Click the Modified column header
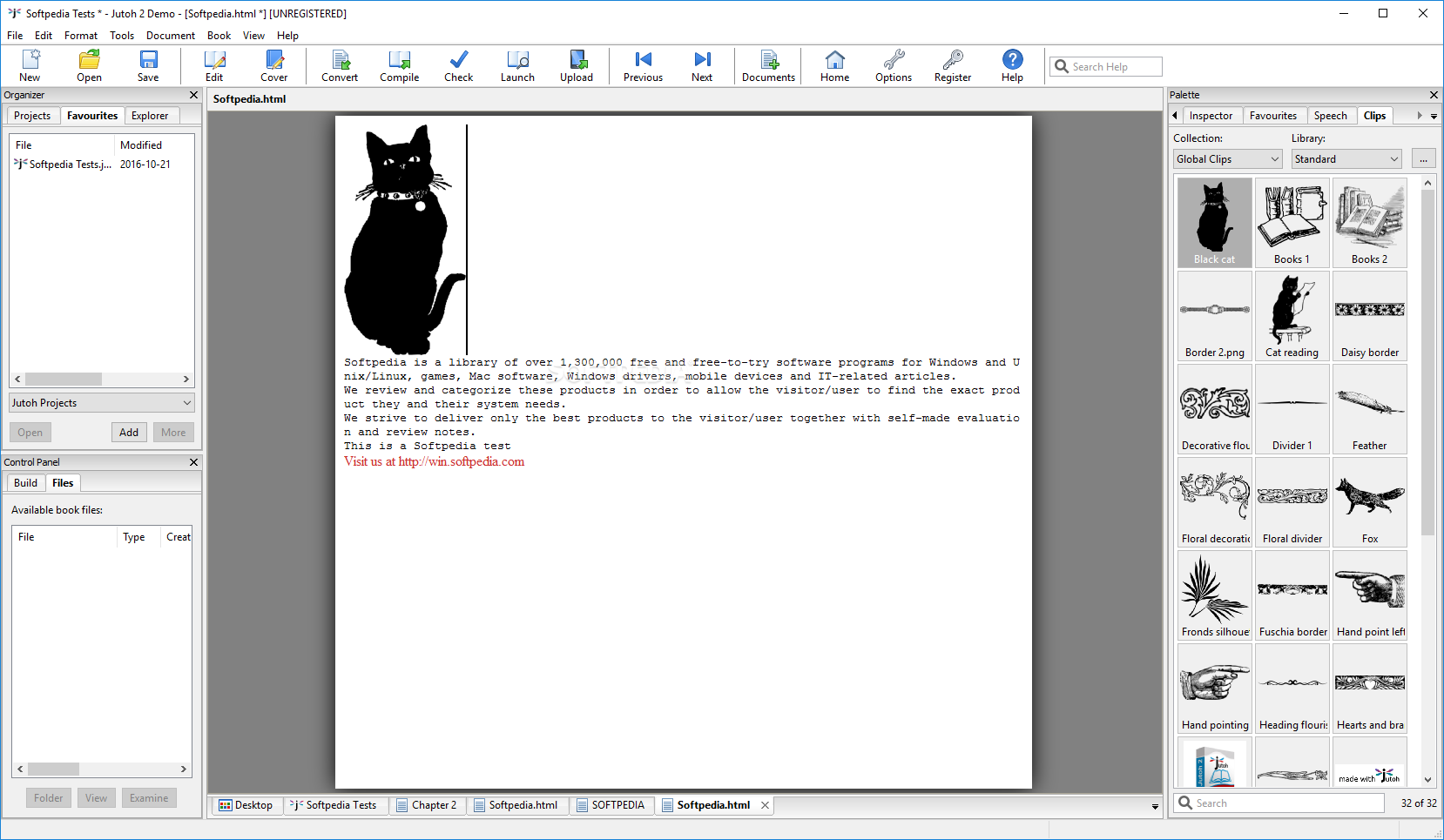 click(141, 145)
